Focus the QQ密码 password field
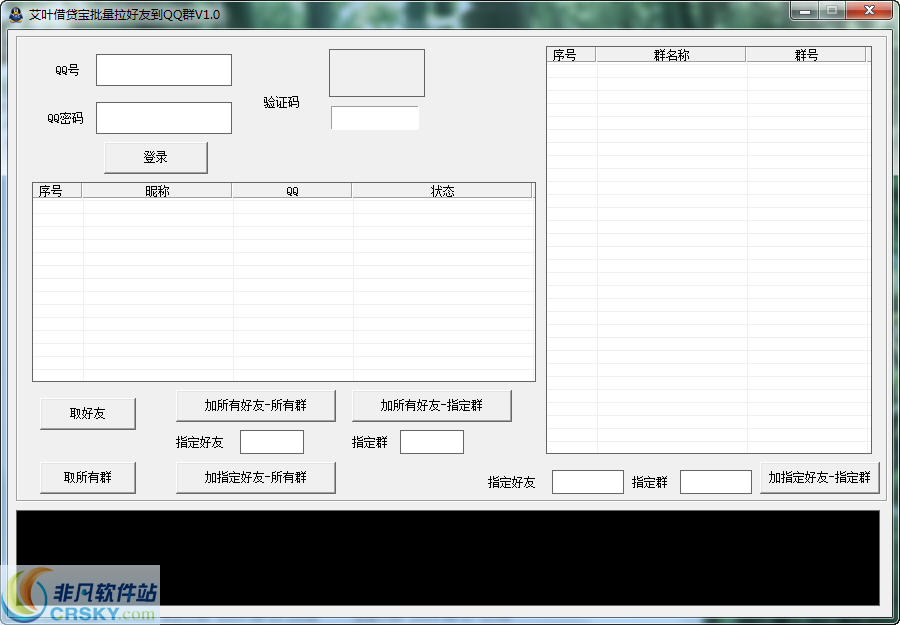The image size is (900, 625). (x=164, y=118)
